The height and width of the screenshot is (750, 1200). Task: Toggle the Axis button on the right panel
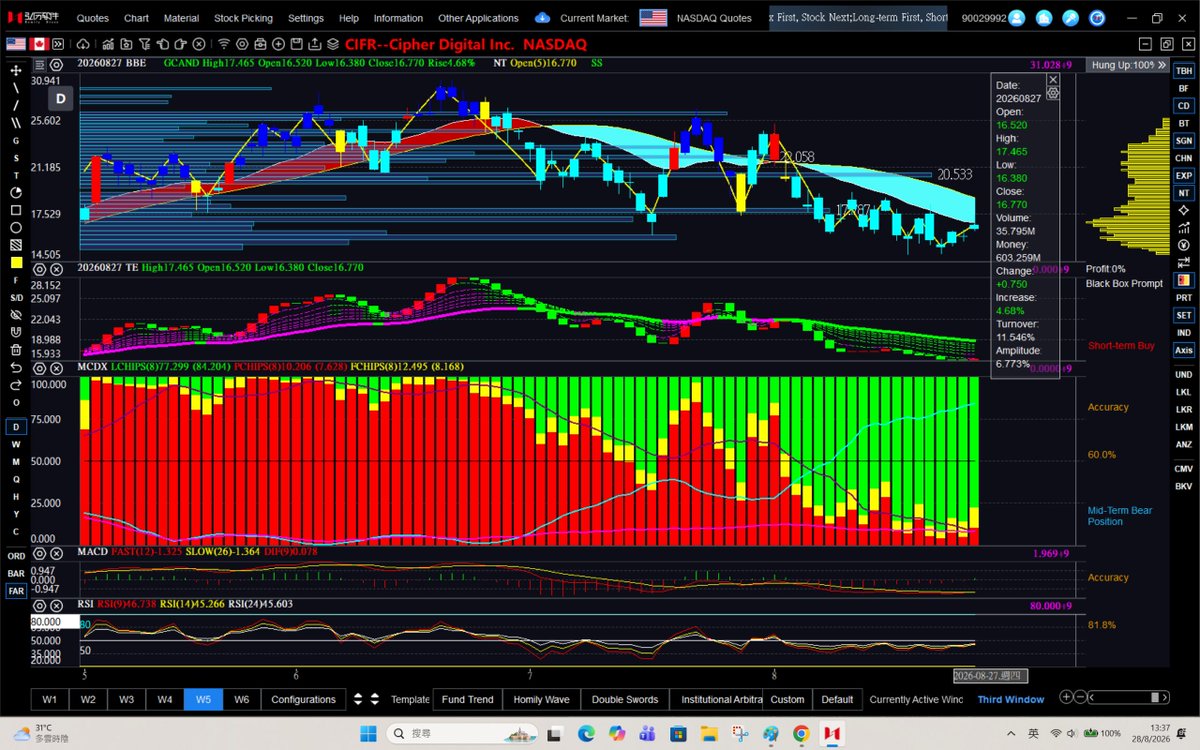tap(1184, 350)
